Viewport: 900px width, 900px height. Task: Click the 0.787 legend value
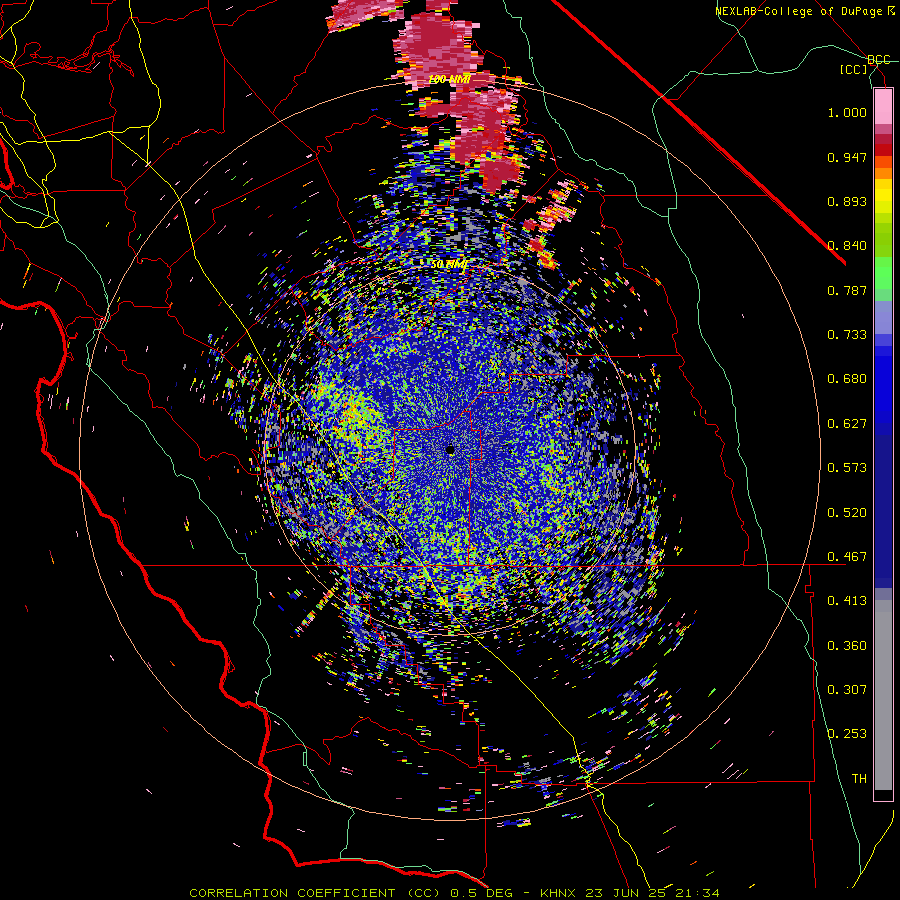click(847, 290)
